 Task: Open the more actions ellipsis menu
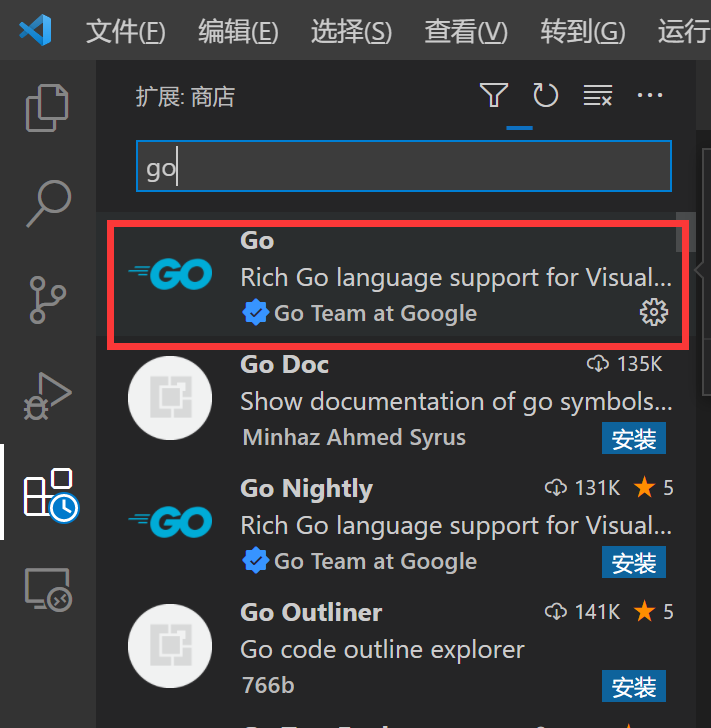(x=650, y=95)
